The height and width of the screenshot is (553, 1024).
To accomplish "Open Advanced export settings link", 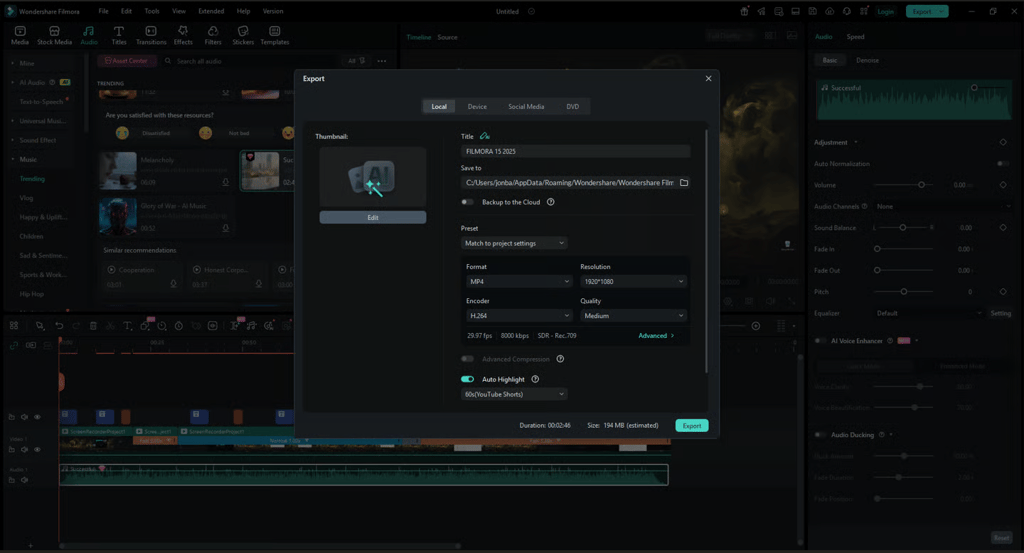I will click(656, 336).
